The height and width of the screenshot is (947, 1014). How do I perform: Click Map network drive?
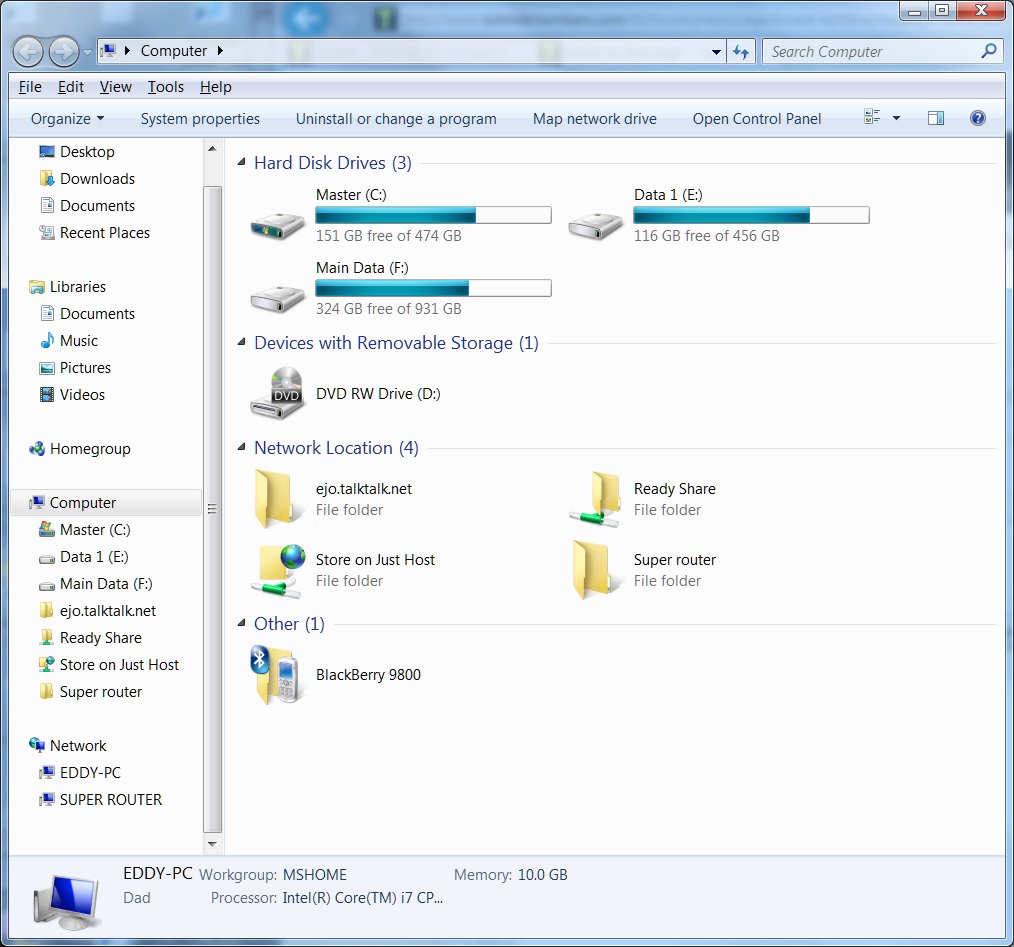tap(594, 118)
